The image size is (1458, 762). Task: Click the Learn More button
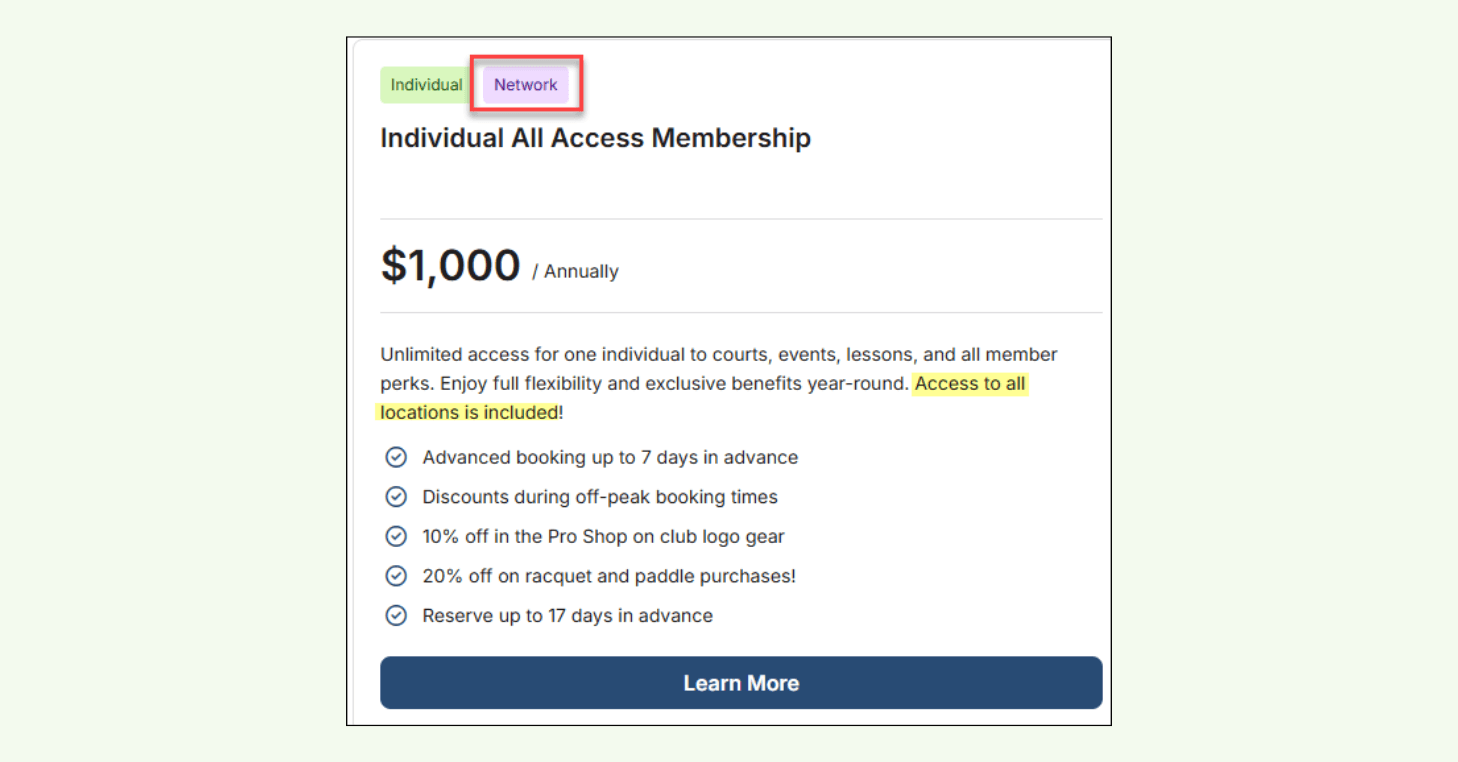[x=741, y=683]
